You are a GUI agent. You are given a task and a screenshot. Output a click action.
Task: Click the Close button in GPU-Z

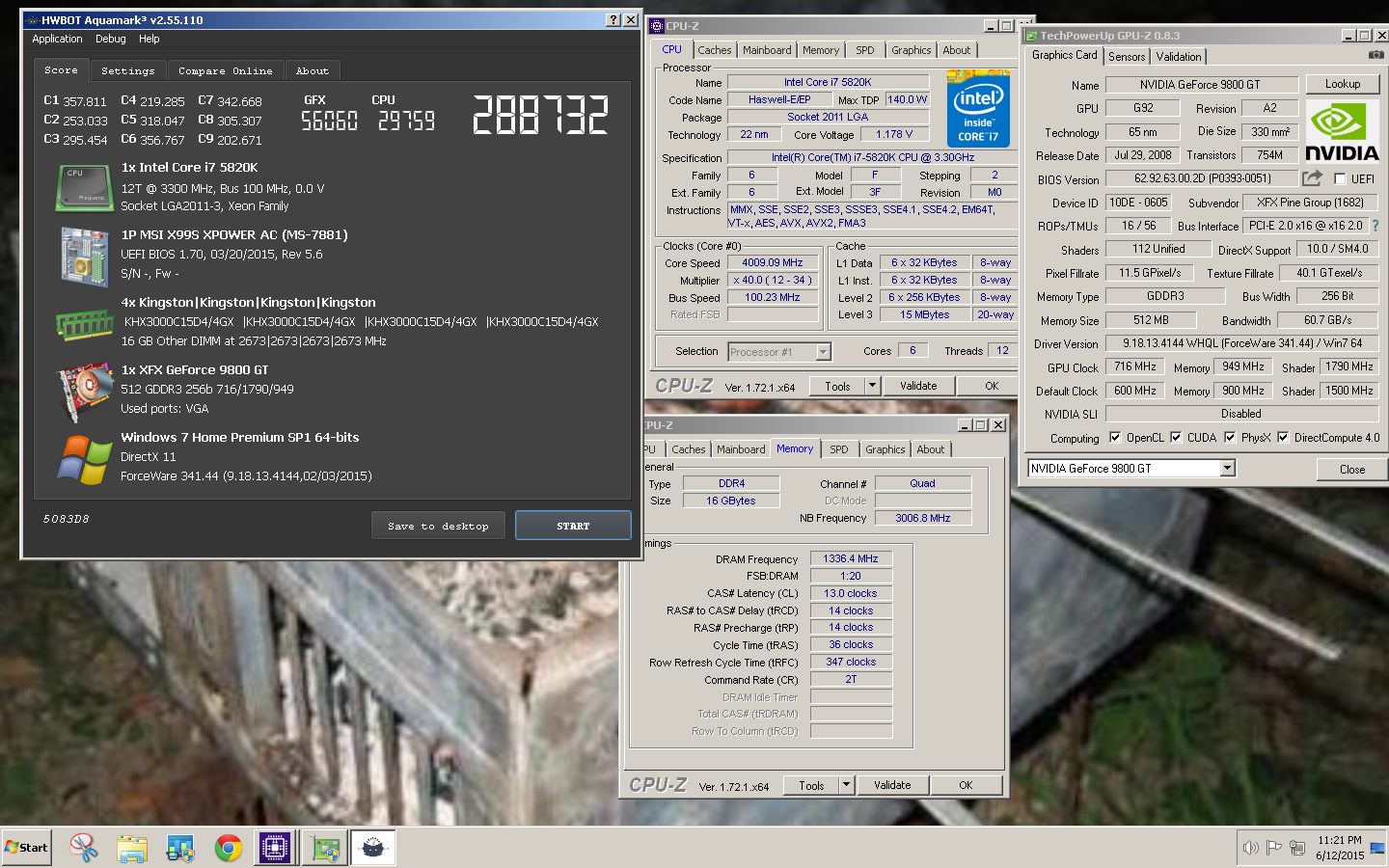1352,470
